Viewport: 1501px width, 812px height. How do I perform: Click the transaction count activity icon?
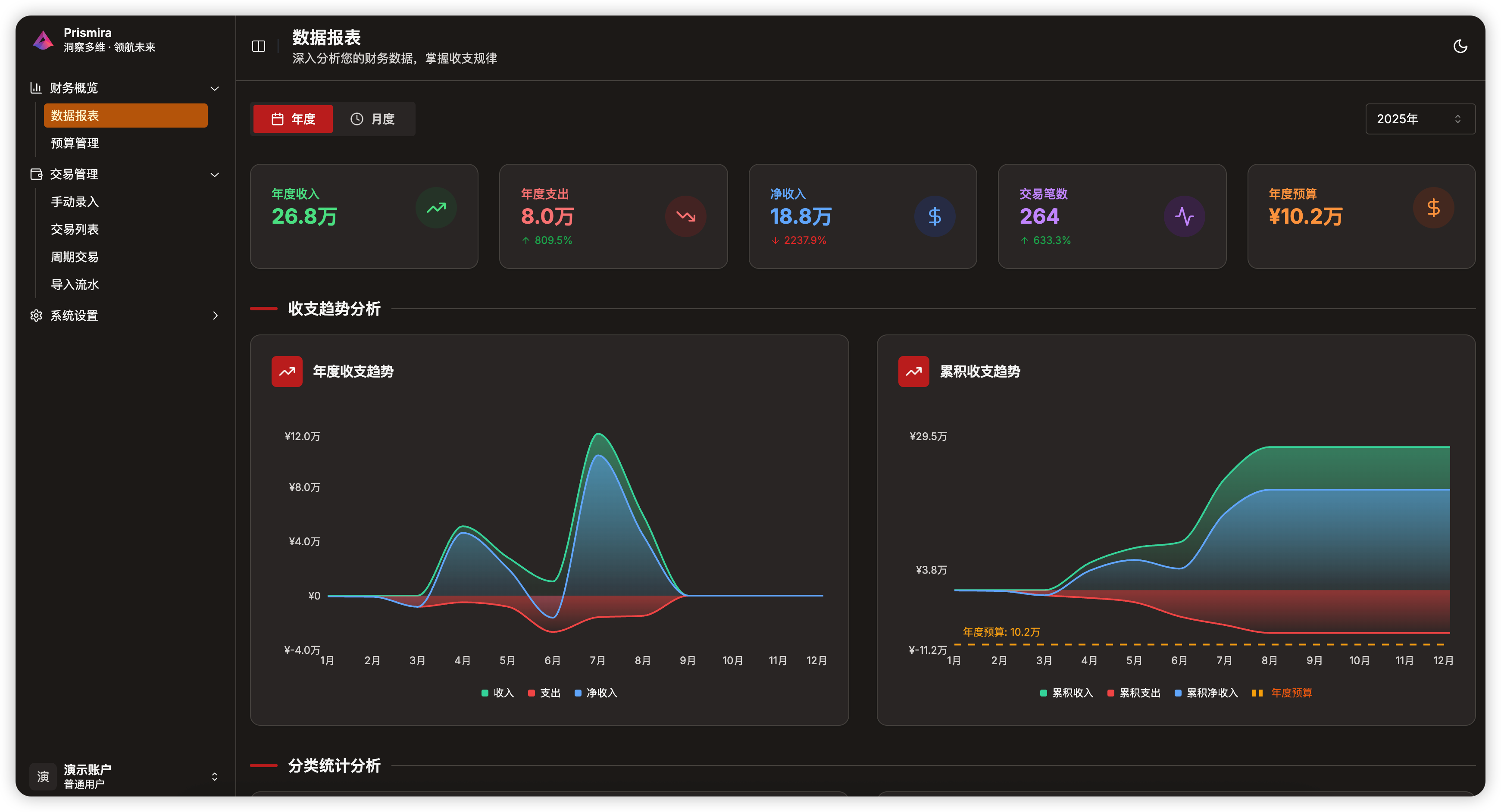[1184, 216]
